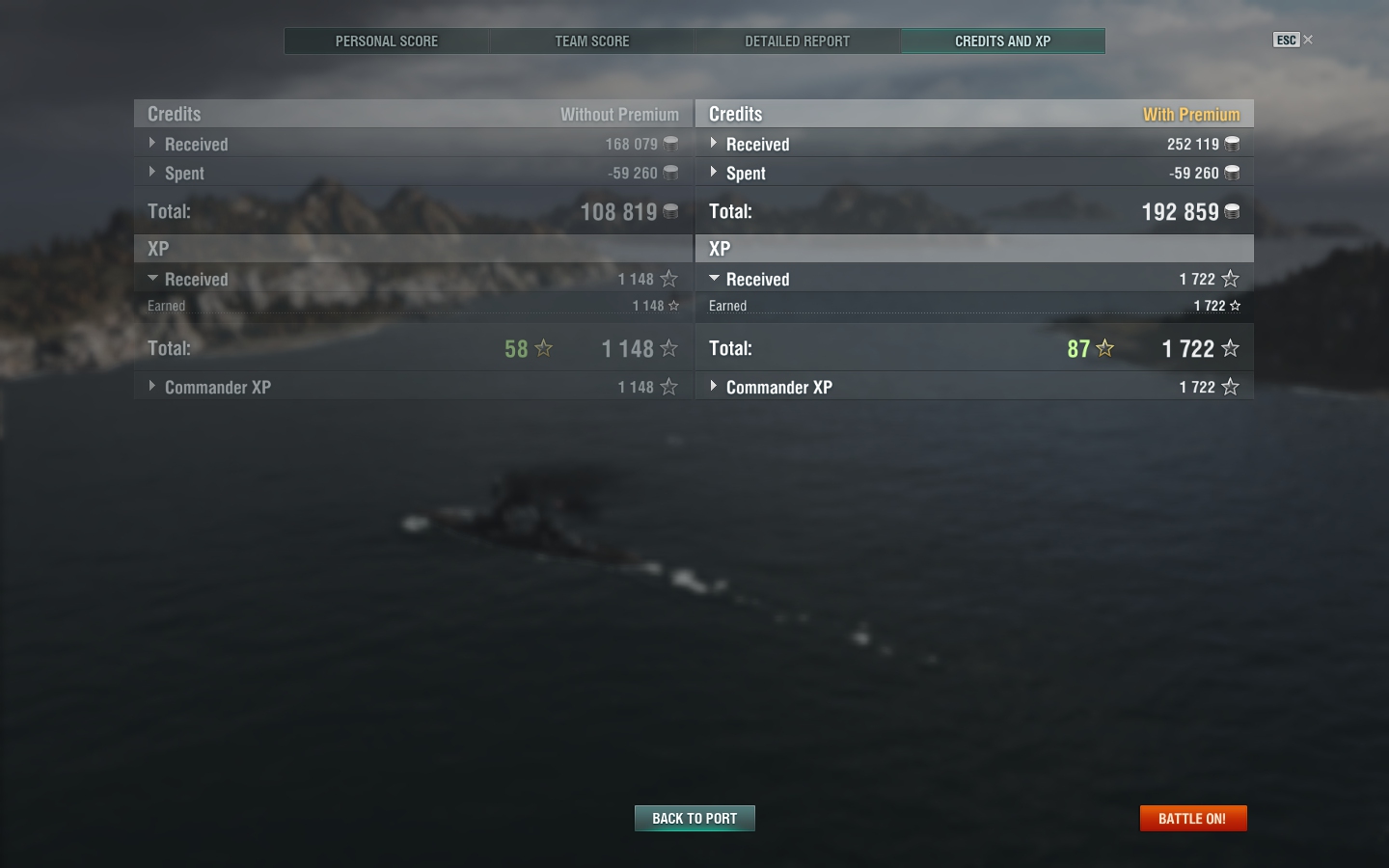
Task: Click the coin icon beside 108 819 total
Action: [x=670, y=211]
